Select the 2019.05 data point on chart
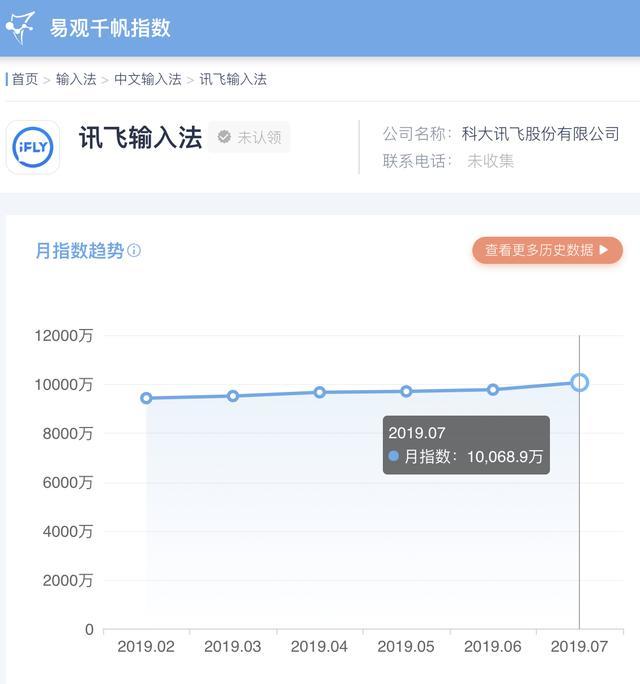The image size is (640, 684). pos(406,392)
